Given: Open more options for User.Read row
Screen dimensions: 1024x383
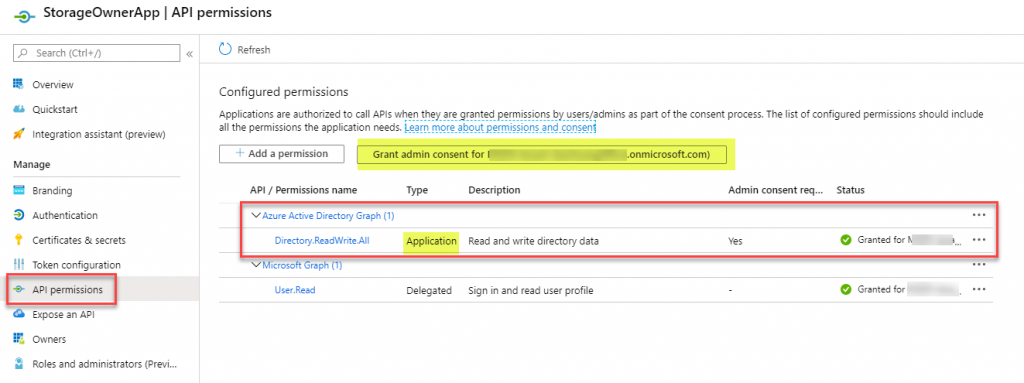Looking at the screenshot, I should [x=978, y=290].
